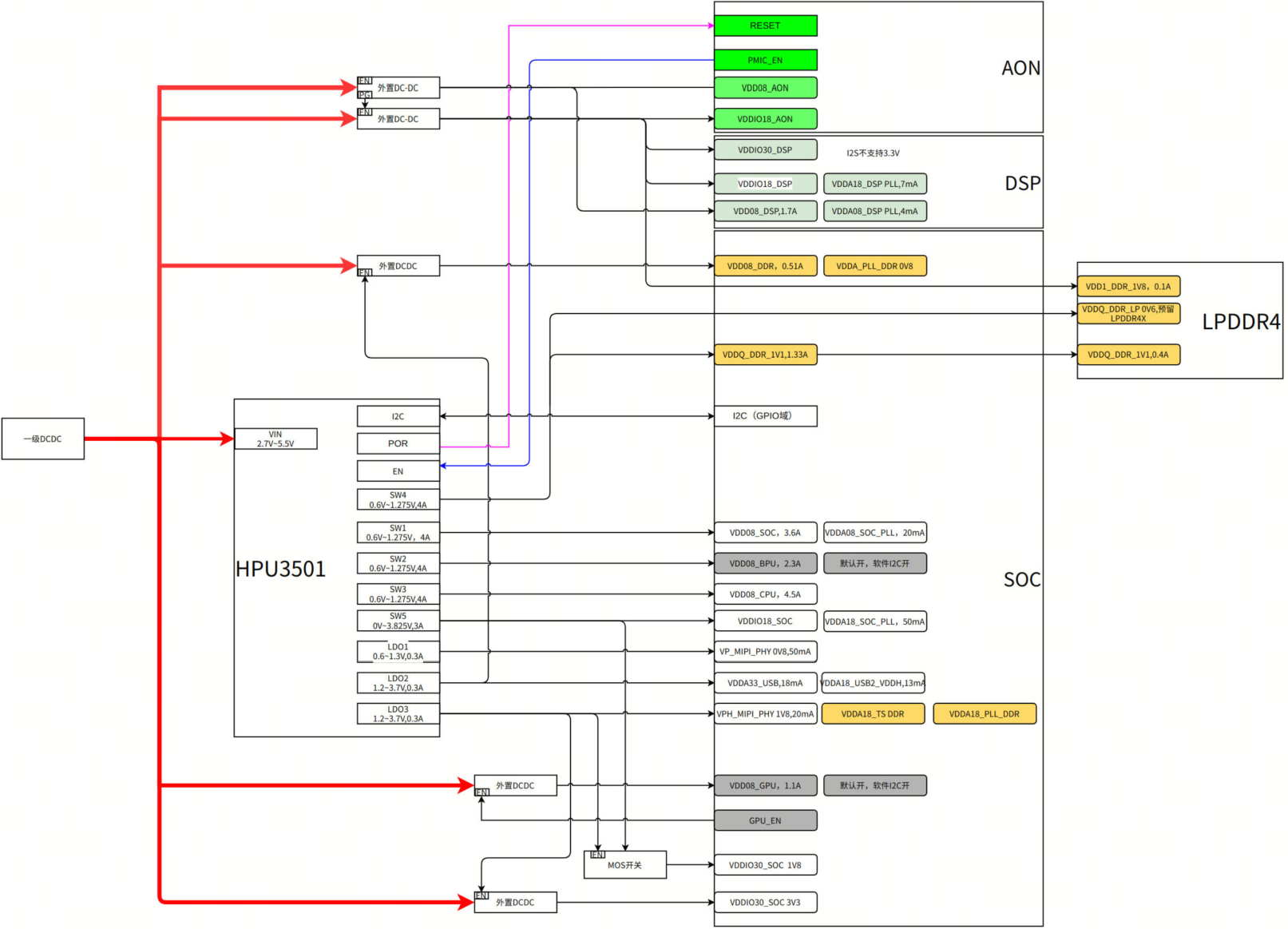Click the VDD08_BPU, 2.3A block
The height and width of the screenshot is (929, 1288).
pos(765,563)
